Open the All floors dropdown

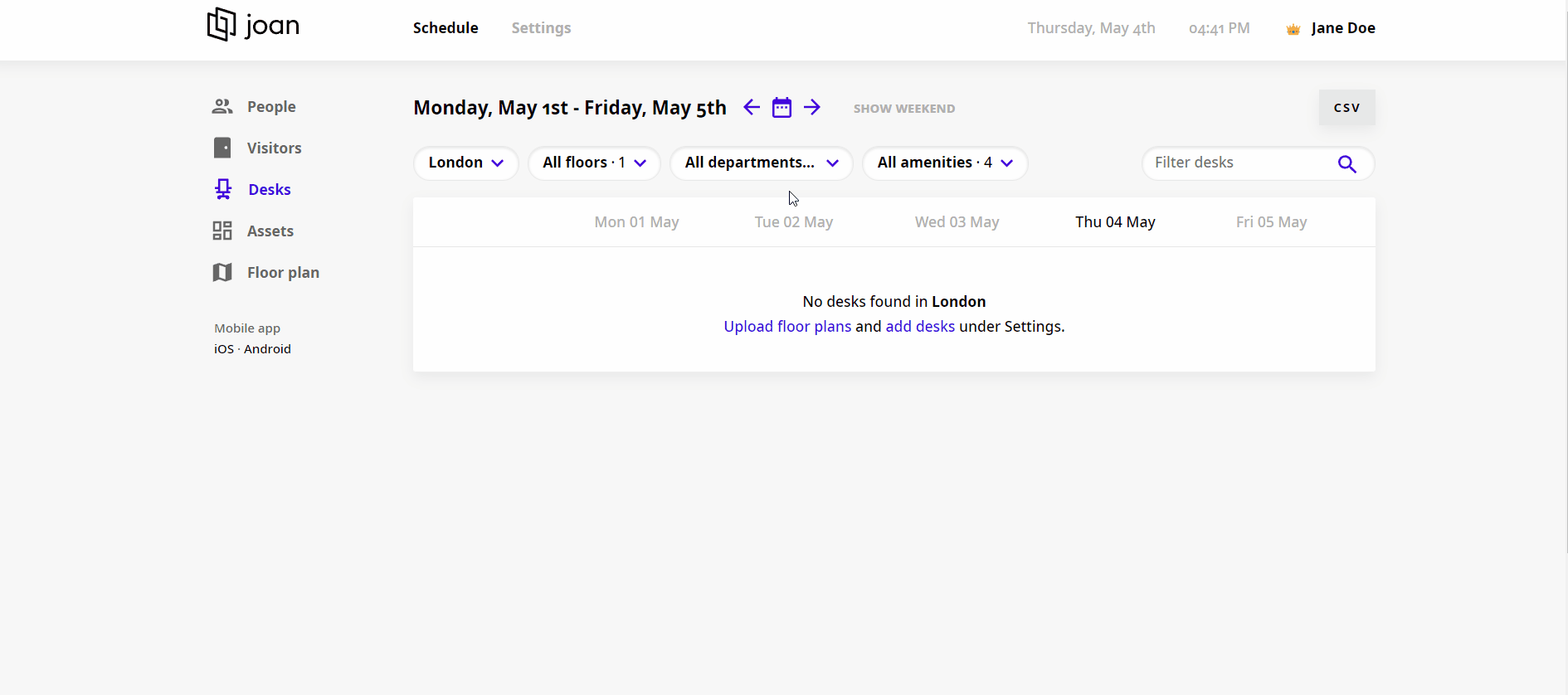click(x=594, y=163)
